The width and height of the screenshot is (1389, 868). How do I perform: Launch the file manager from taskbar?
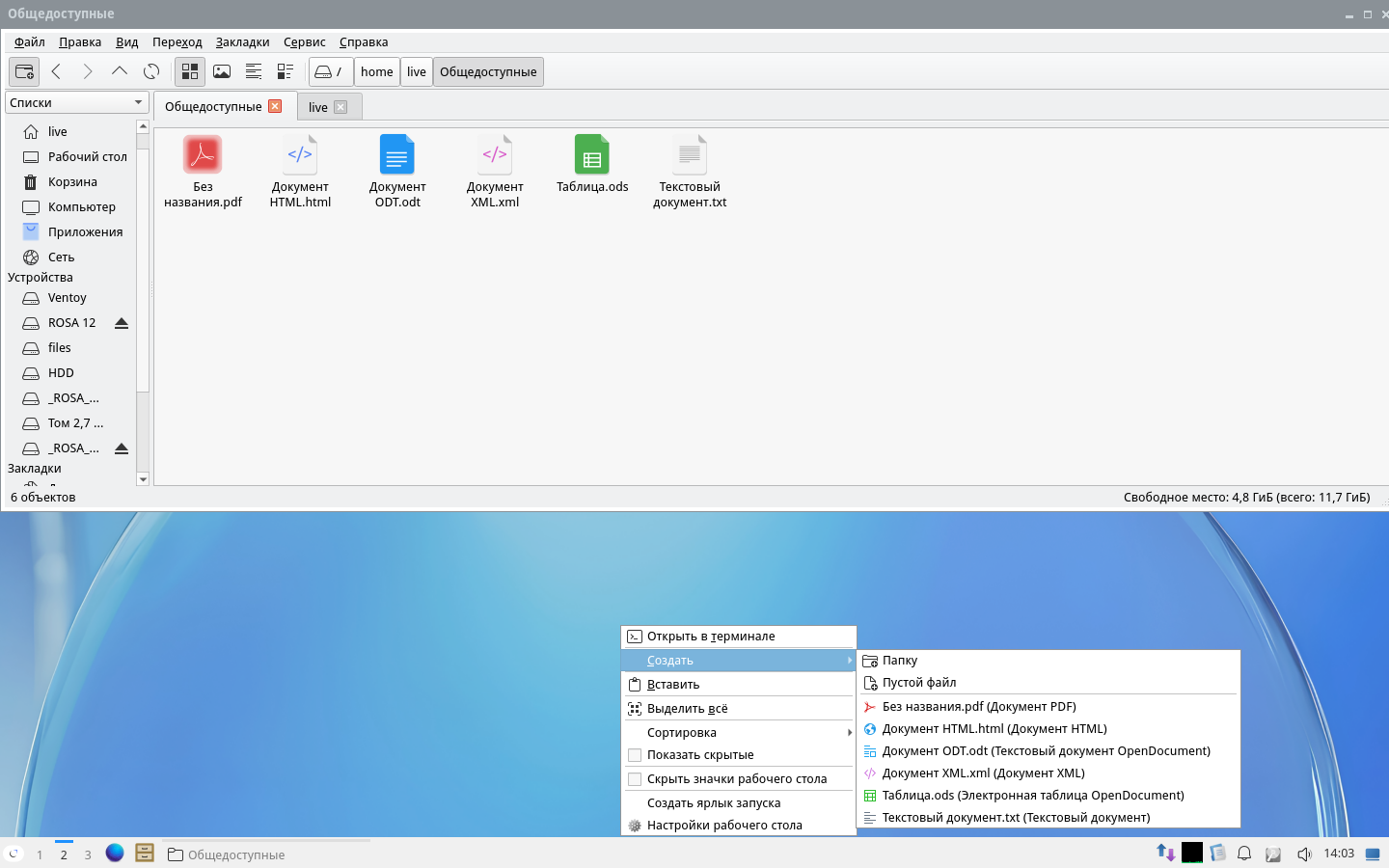pyautogui.click(x=145, y=854)
